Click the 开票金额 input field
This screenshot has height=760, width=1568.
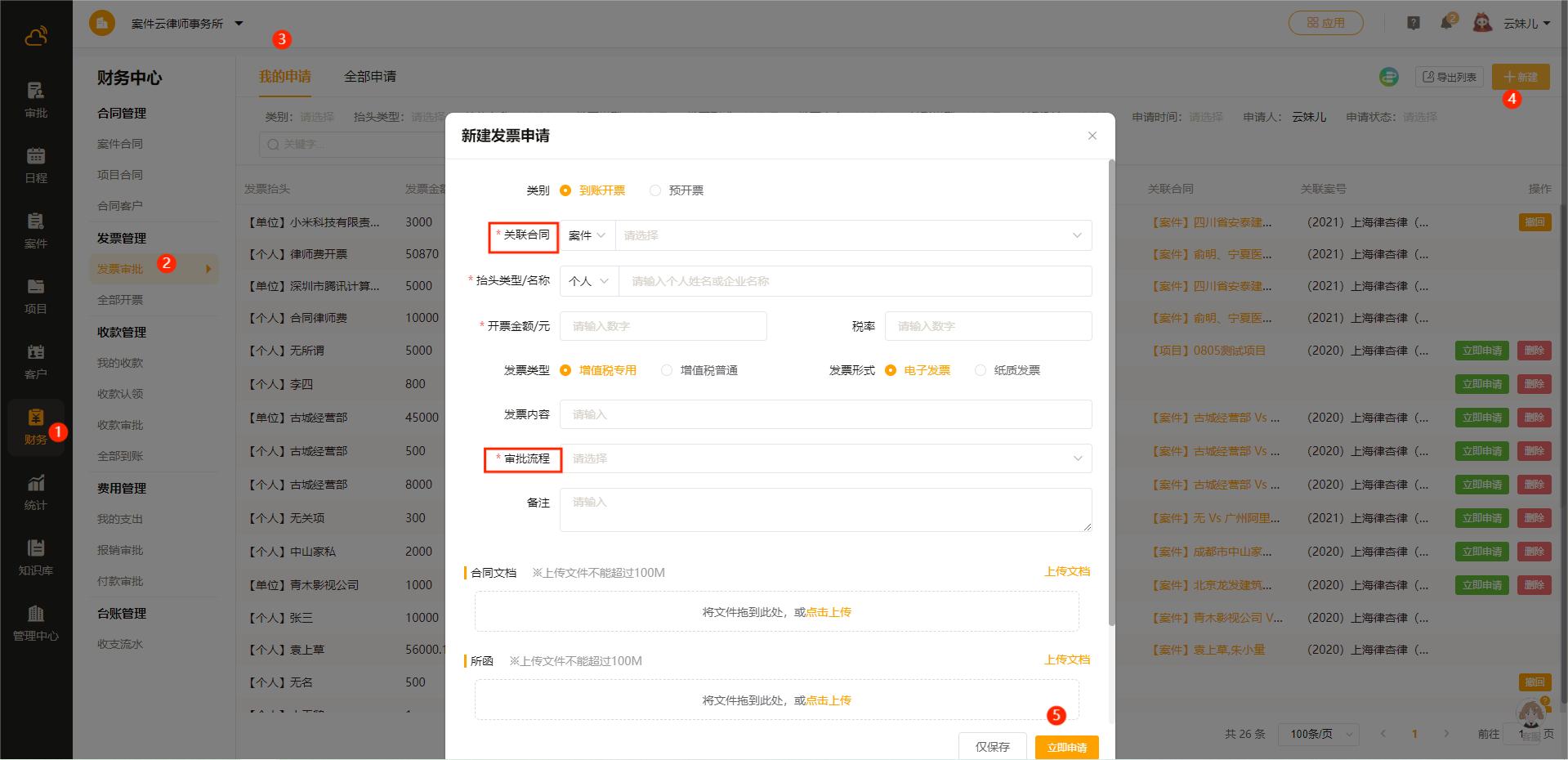click(x=663, y=326)
